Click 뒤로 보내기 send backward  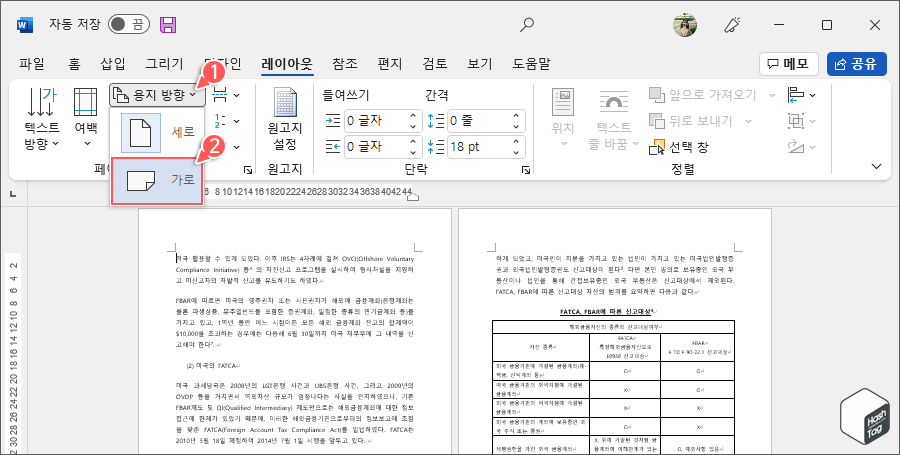tap(692, 121)
